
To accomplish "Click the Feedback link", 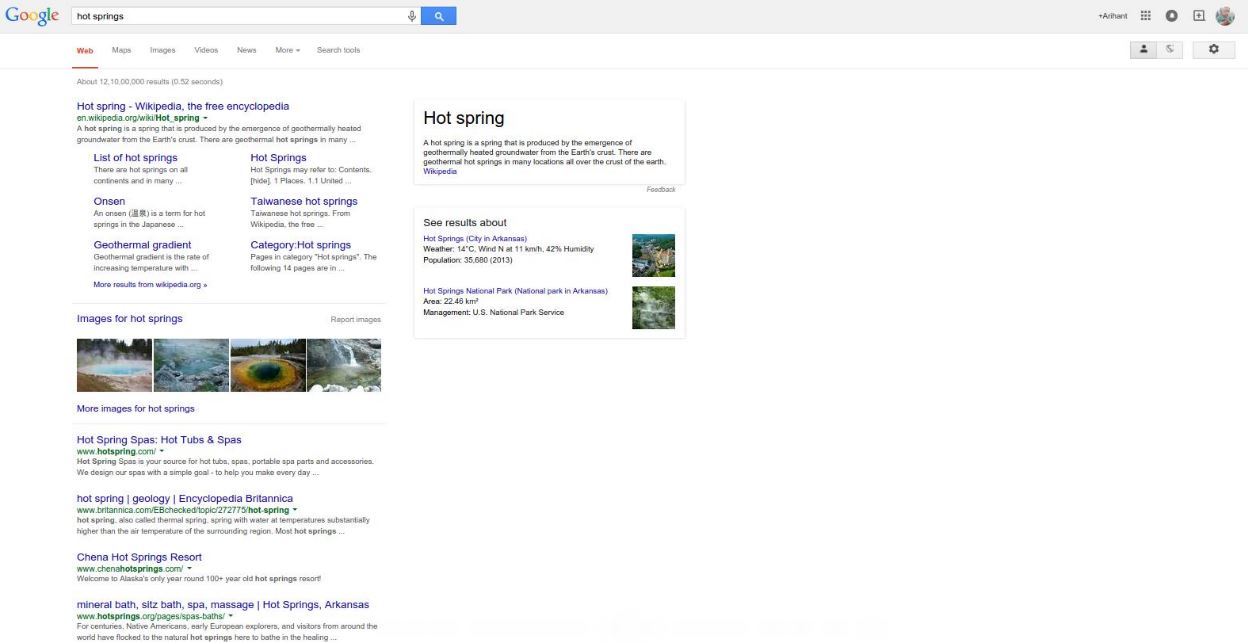I will pyautogui.click(x=661, y=189).
